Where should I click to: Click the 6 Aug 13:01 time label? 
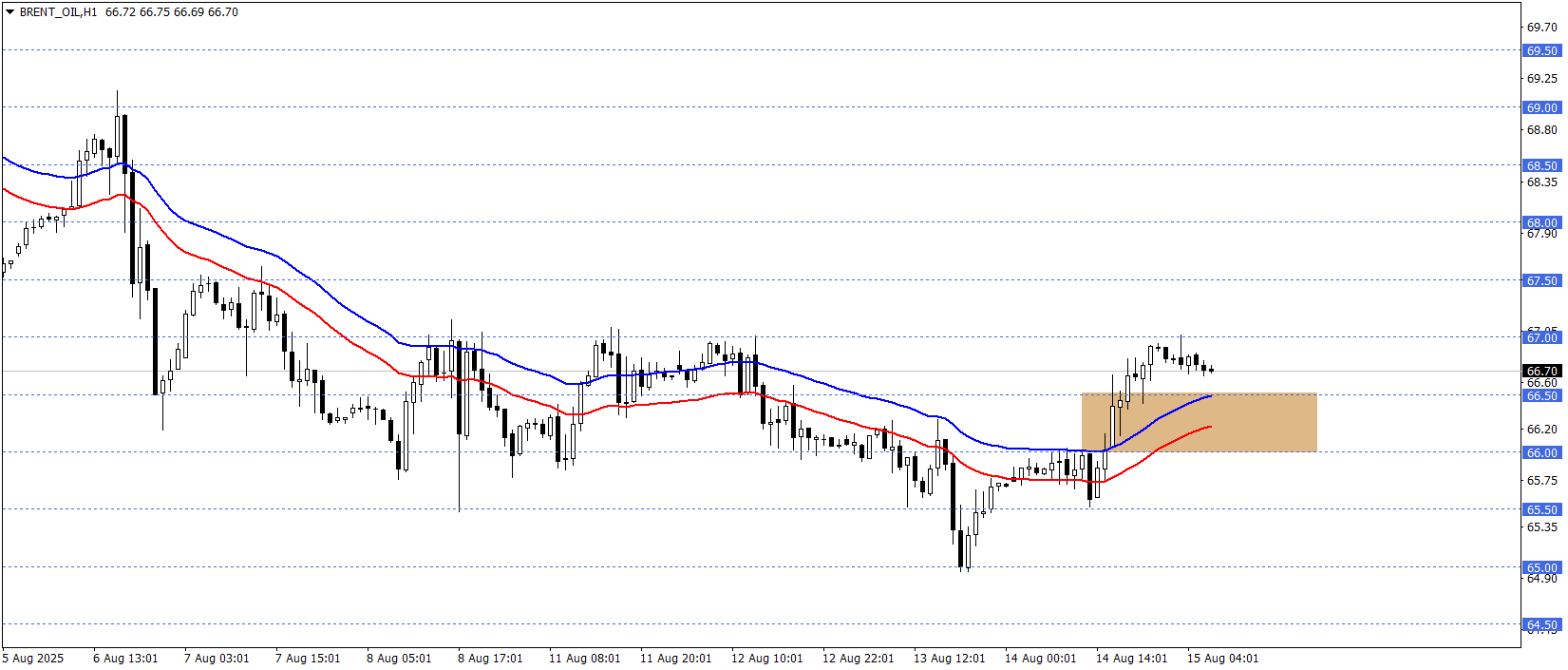125,658
